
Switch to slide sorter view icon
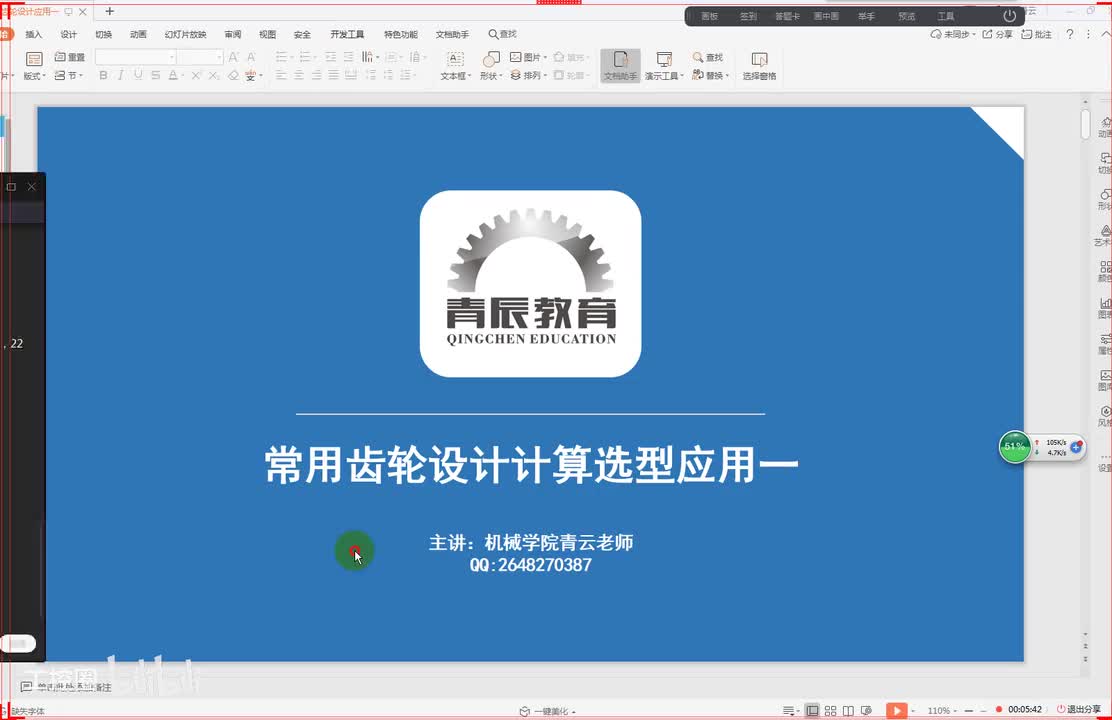tap(830, 710)
